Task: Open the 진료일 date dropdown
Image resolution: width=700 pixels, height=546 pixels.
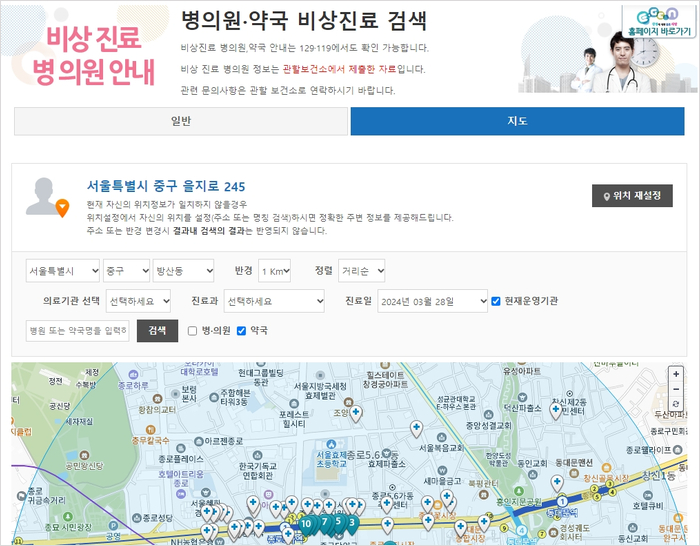Action: pyautogui.click(x=433, y=301)
